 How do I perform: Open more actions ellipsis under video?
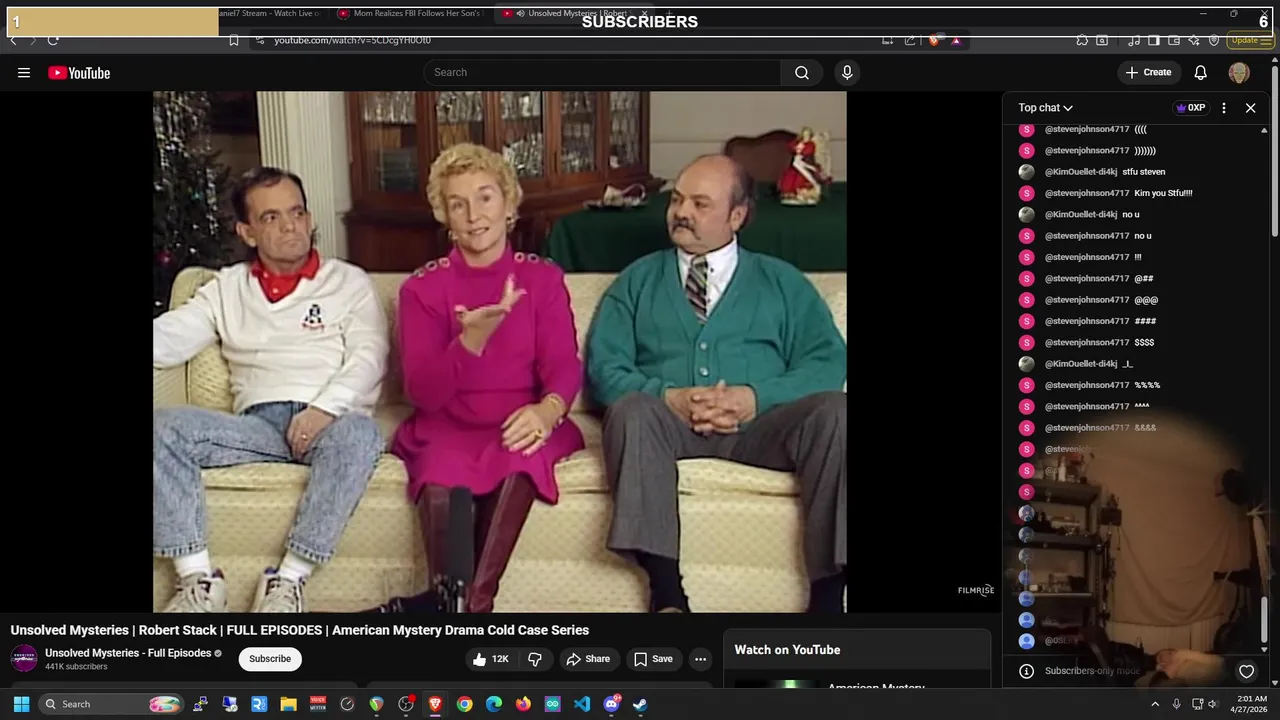coord(700,659)
